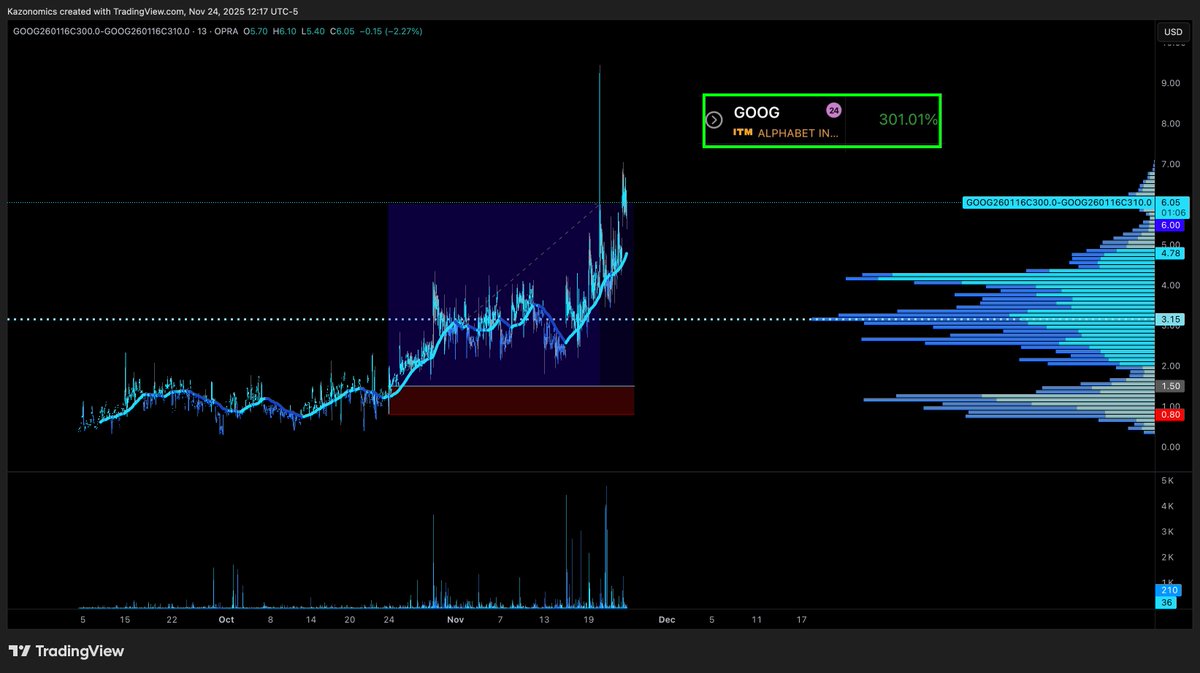Click the red stop-loss zone of the position
This screenshot has width=1200, height=673.
pyautogui.click(x=511, y=400)
